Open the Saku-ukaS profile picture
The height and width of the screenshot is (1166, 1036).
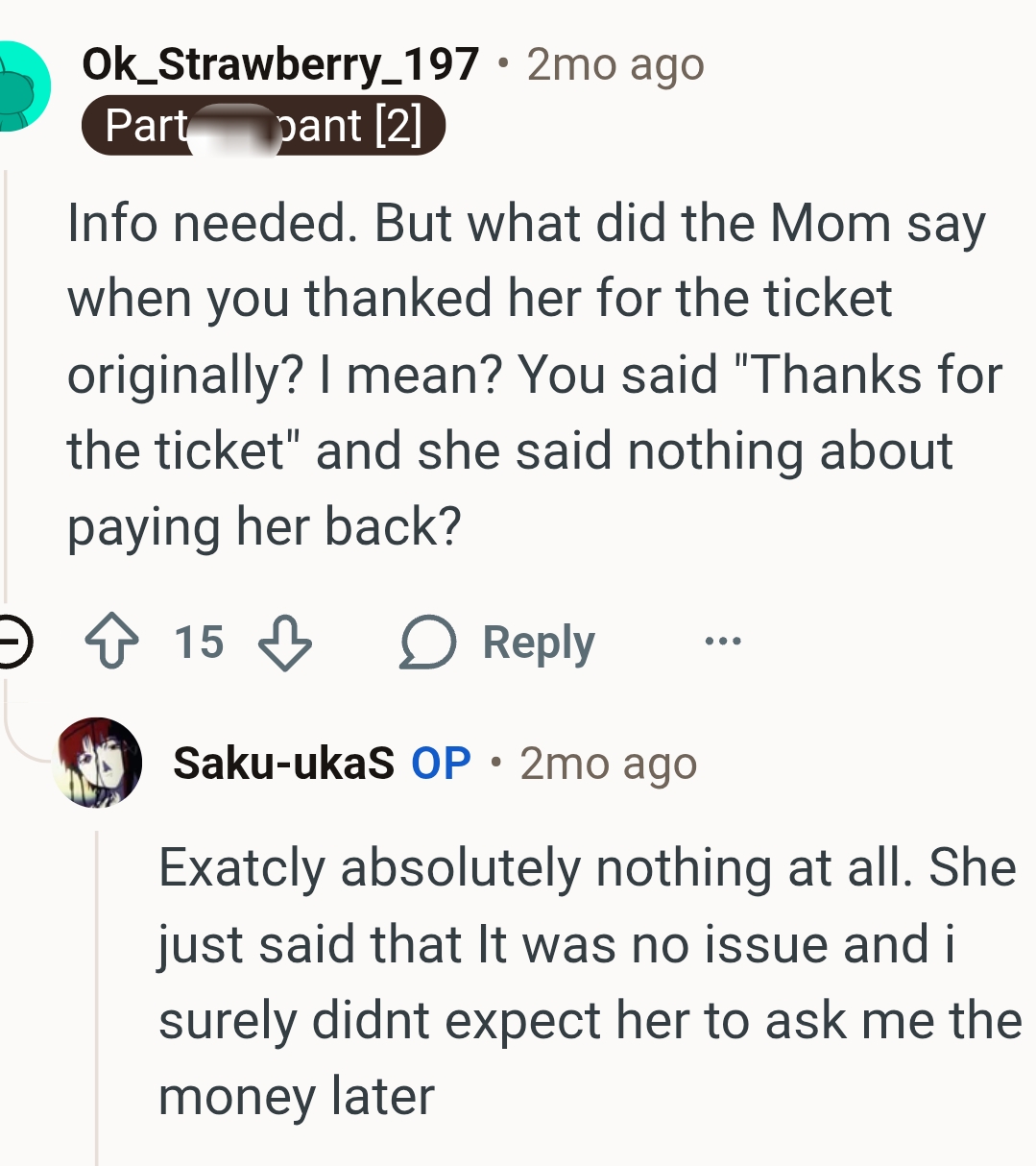click(99, 763)
